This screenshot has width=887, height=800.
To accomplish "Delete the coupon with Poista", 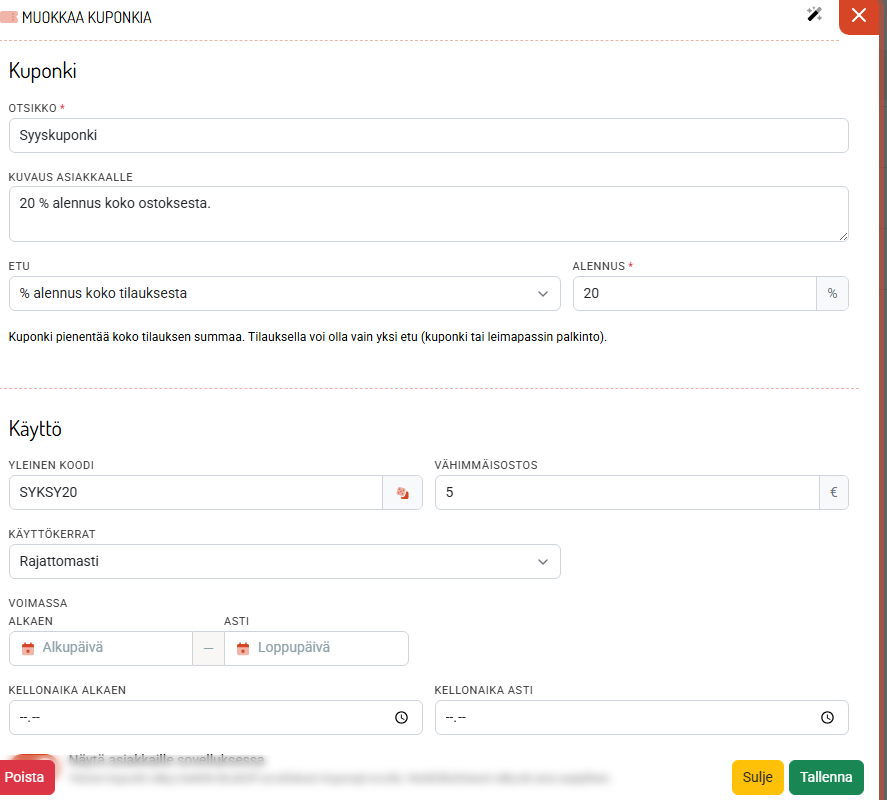I will coord(25,777).
